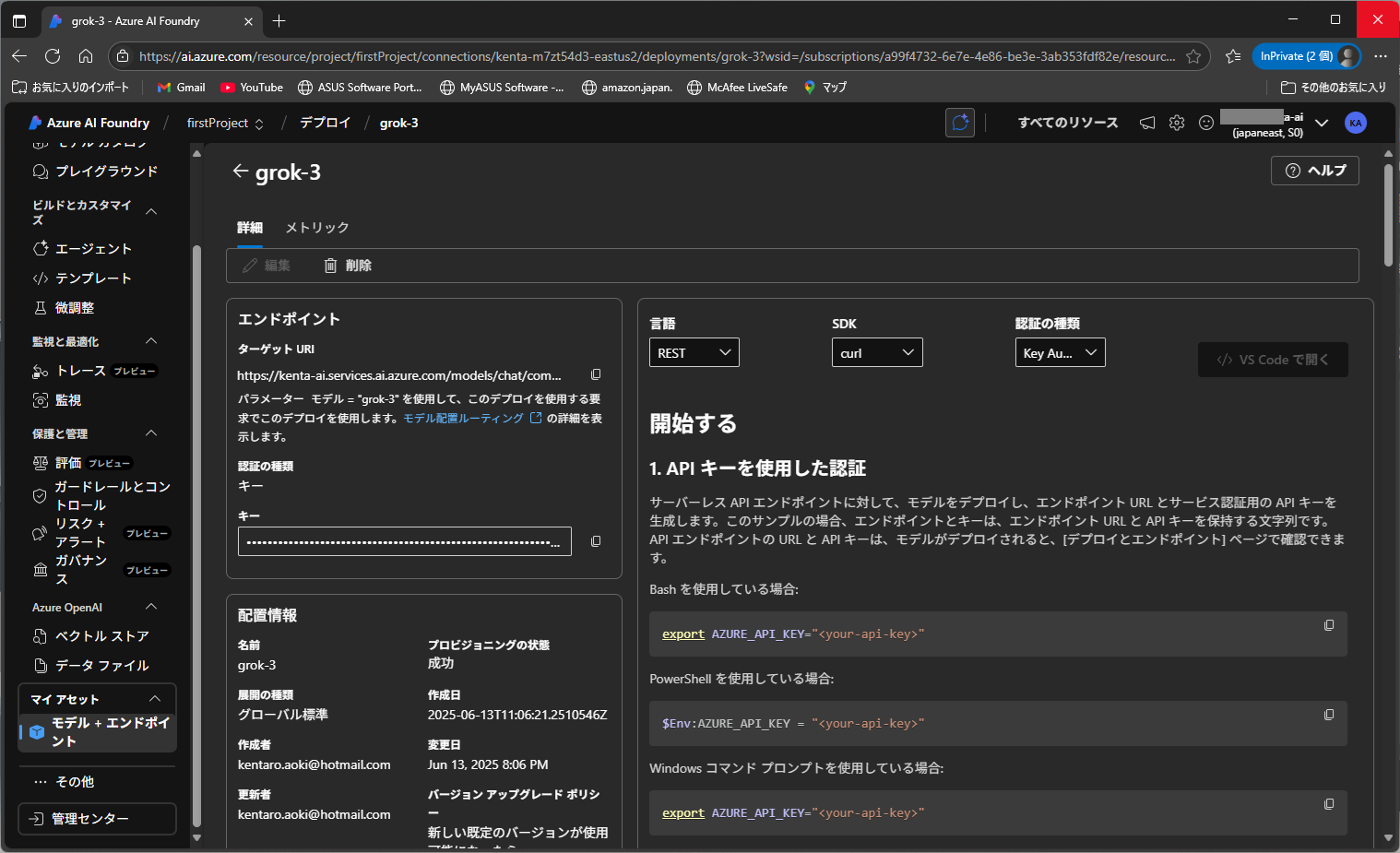Open the YouTube bookmark

coord(252,88)
